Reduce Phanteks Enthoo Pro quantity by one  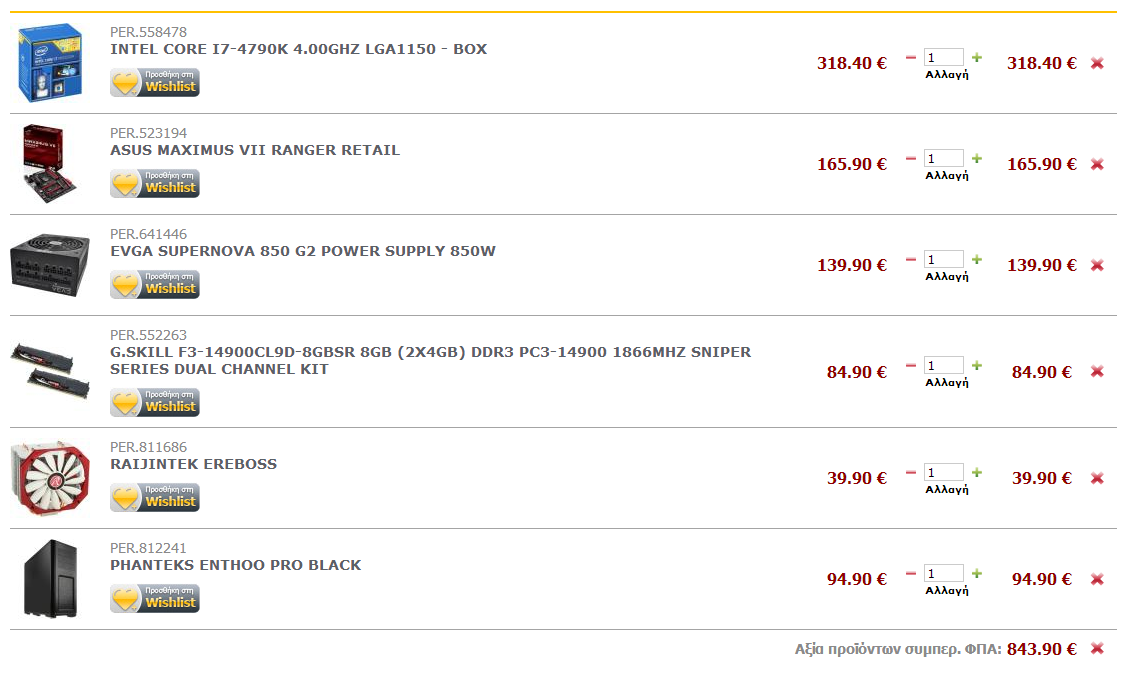click(x=911, y=573)
